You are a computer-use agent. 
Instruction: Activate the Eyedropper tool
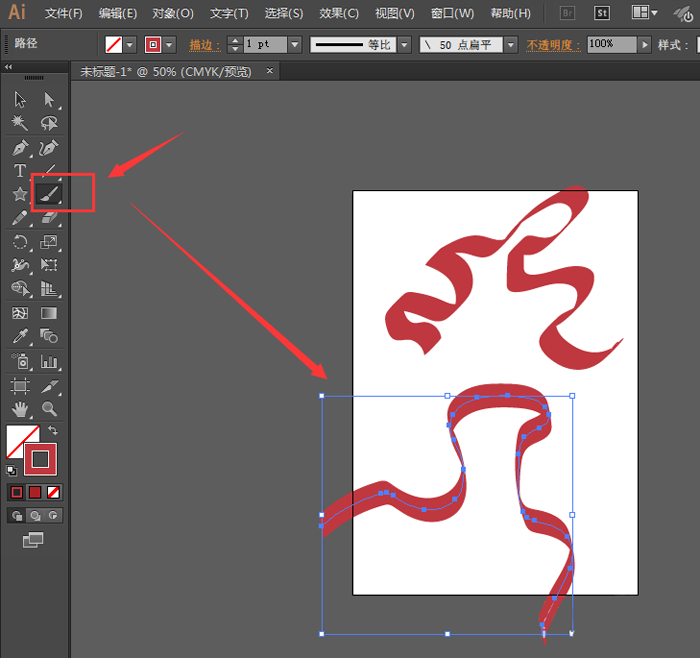tap(20, 337)
